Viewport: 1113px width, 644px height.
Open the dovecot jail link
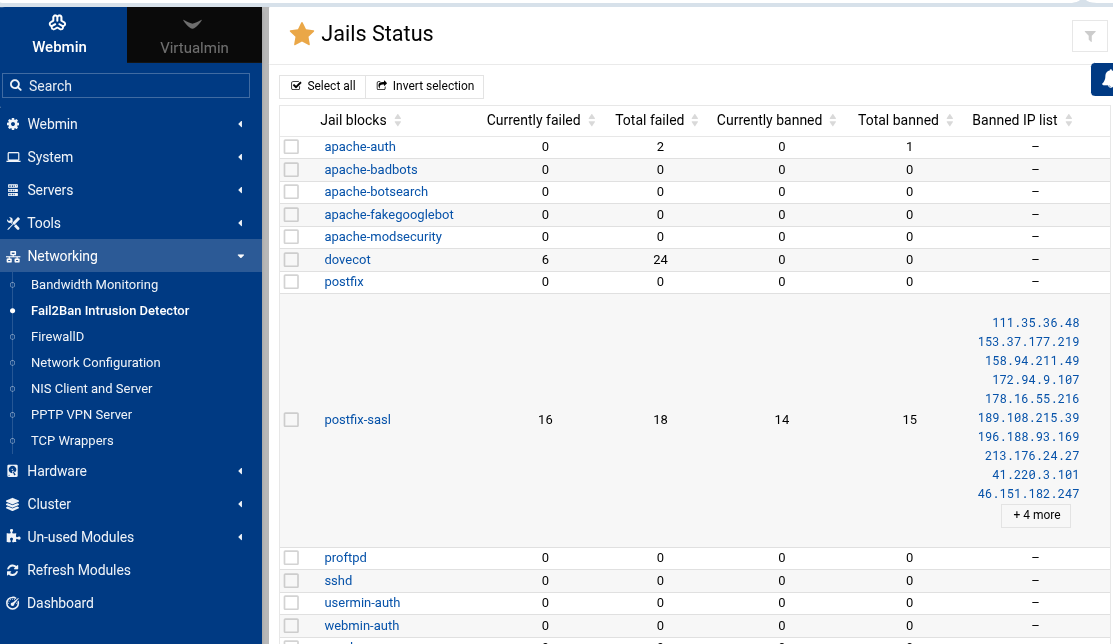tap(347, 260)
